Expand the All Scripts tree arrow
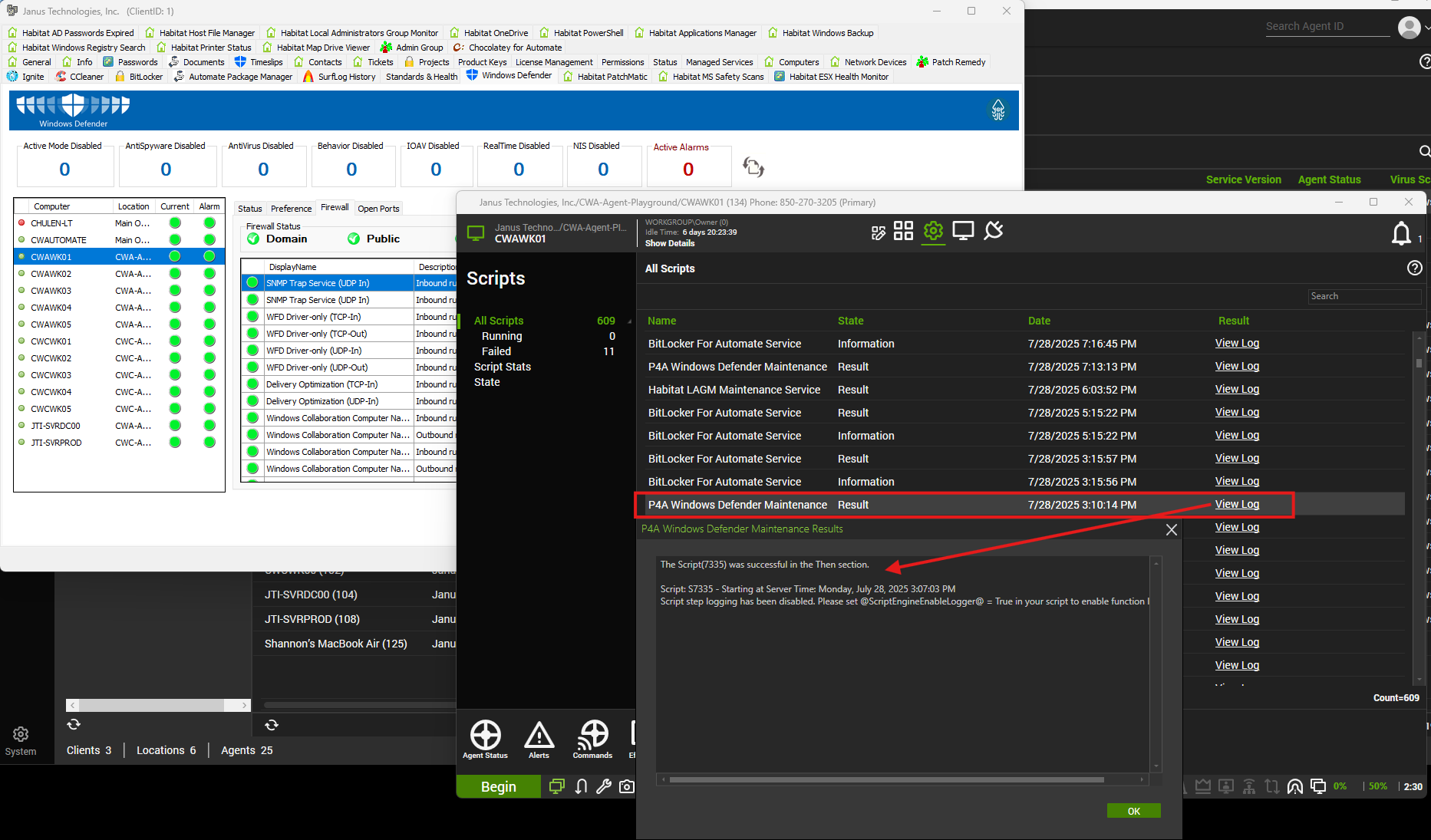Image resolution: width=1431 pixels, height=840 pixels. click(x=630, y=321)
